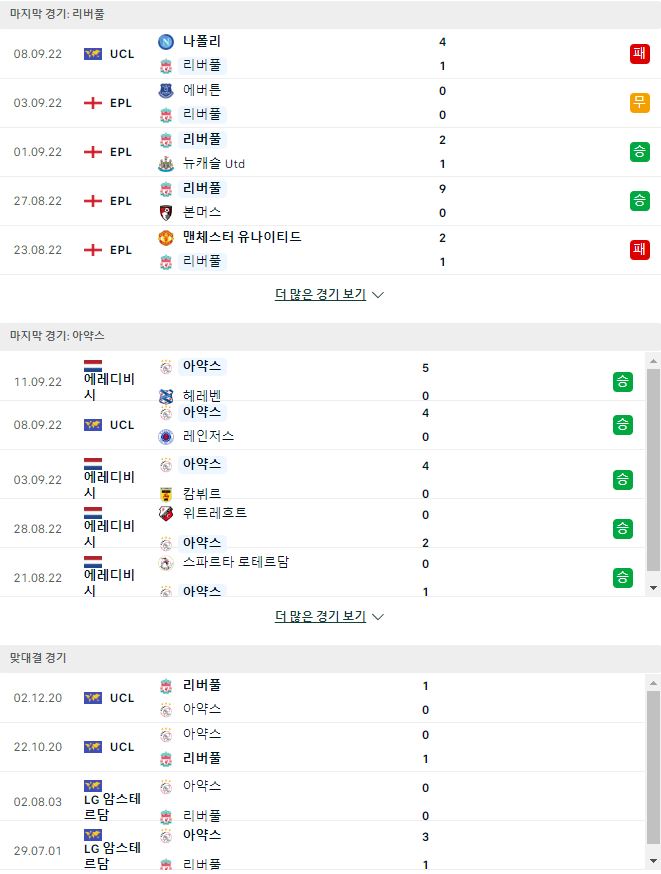The width and height of the screenshot is (661, 874).
Task: Open the 27.08.22 Liverpool 9-0 Bournemouth match
Action: tap(330, 201)
